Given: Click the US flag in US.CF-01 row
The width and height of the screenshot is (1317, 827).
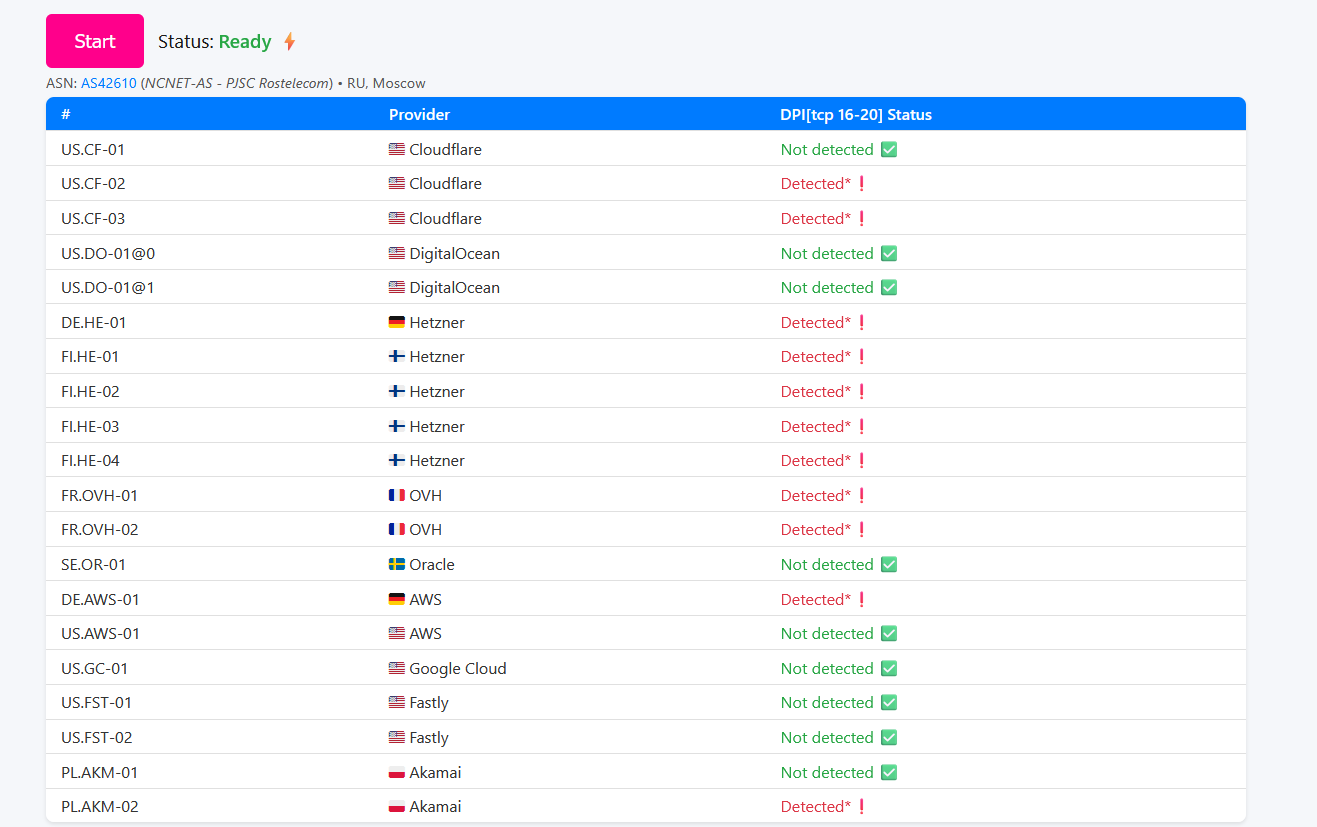Looking at the screenshot, I should tap(397, 149).
